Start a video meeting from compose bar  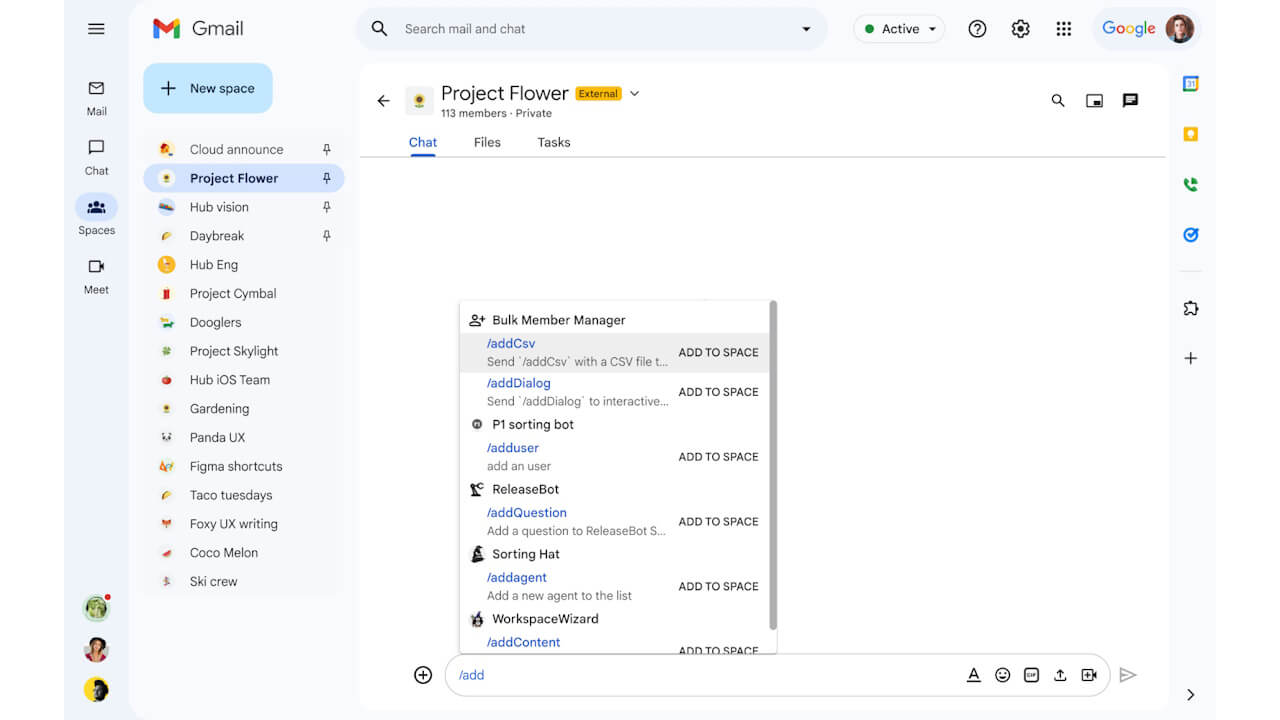[x=1089, y=675]
